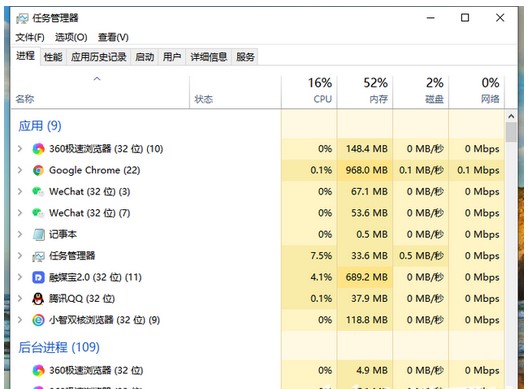Expand the 360极速浏览器 (10) process group
This screenshot has width=529, height=389.
click(x=20, y=149)
